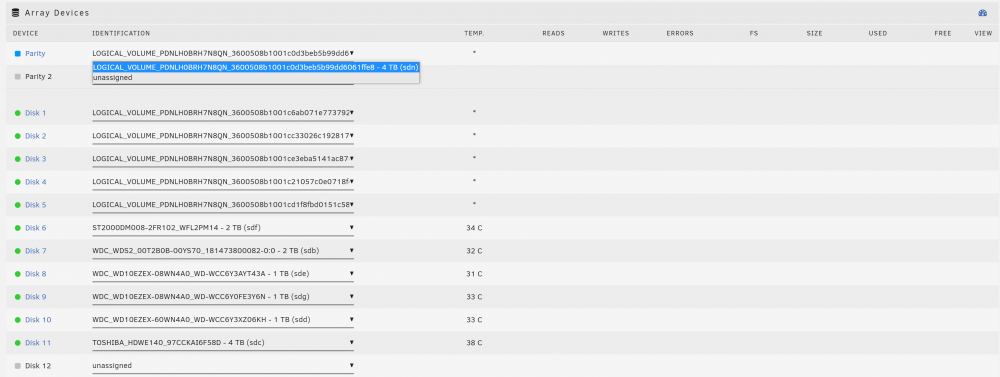This screenshot has width=1000, height=377.
Task: Open Disk 2 identification dropdown
Action: pyautogui.click(x=223, y=136)
